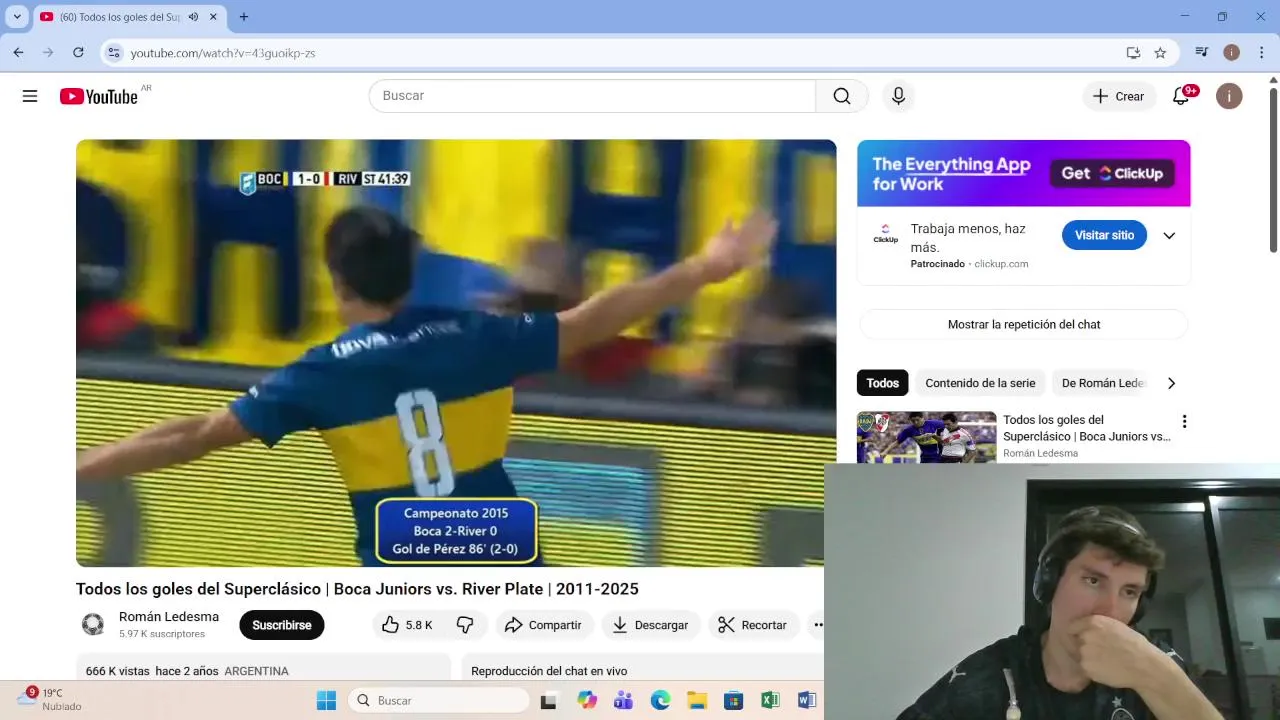Start voice search with the microphone
Image resolution: width=1280 pixels, height=720 pixels.
tap(898, 96)
